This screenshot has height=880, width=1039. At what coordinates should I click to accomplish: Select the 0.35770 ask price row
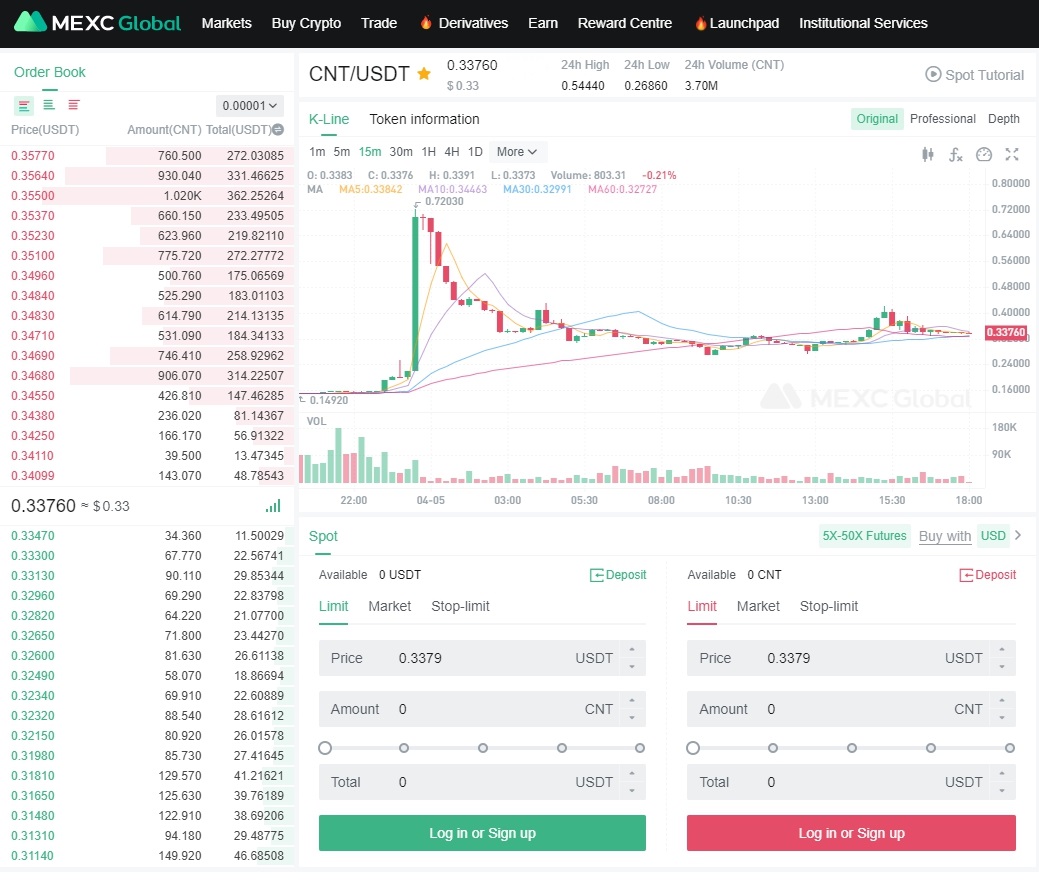click(x=147, y=156)
